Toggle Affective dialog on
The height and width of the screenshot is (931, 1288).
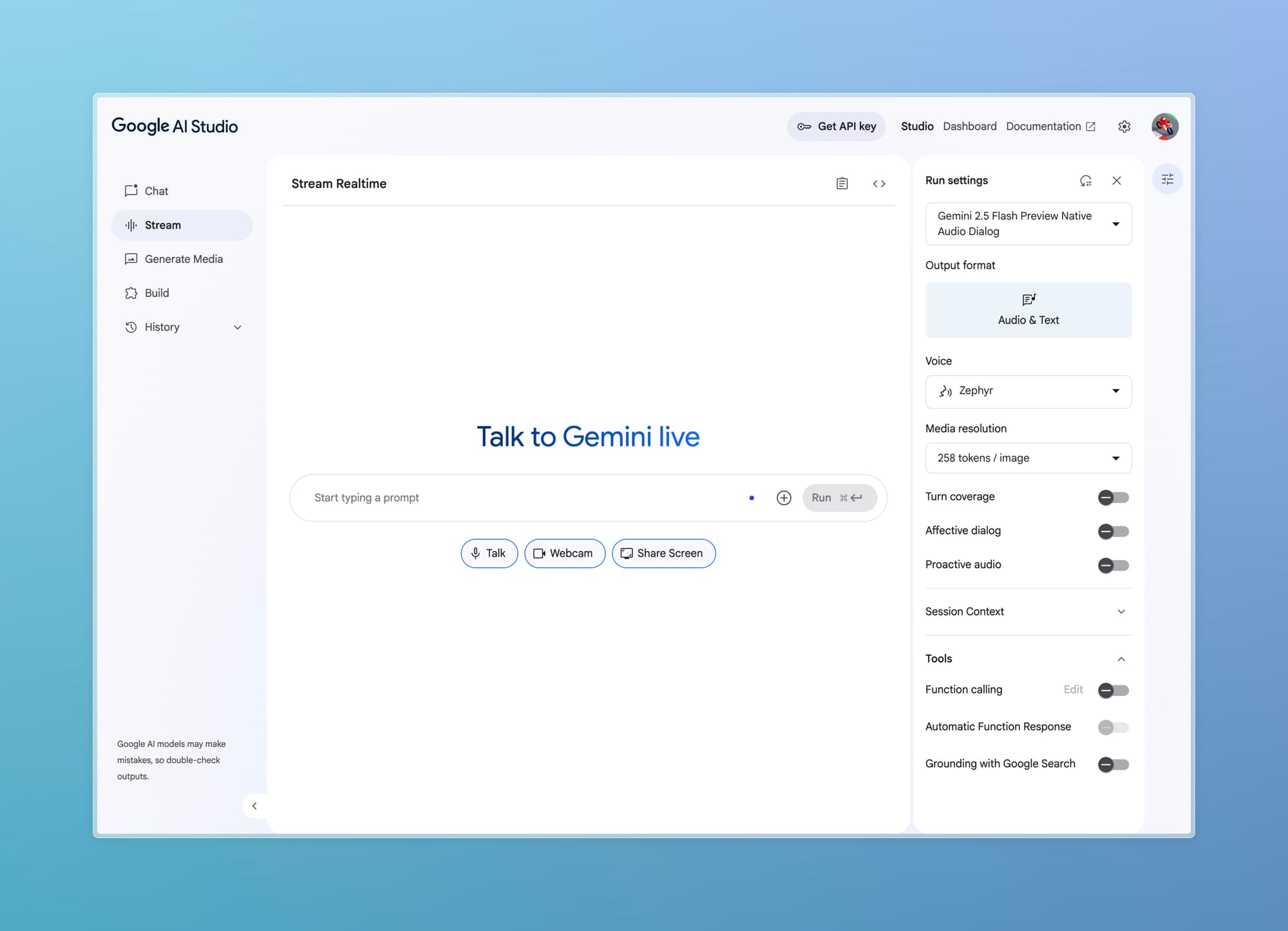tap(1112, 532)
